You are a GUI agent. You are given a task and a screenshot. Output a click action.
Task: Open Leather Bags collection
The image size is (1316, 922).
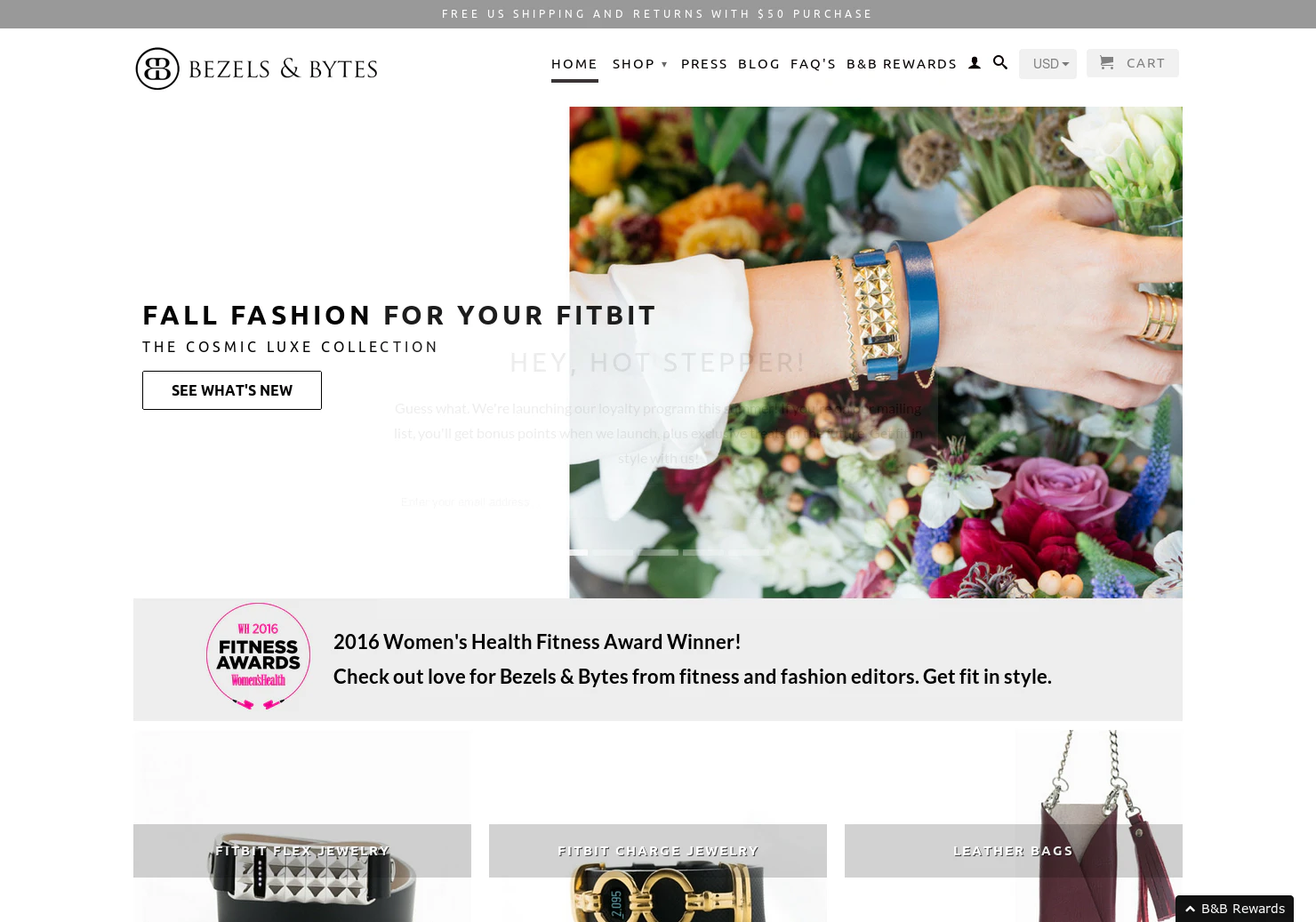[1014, 851]
